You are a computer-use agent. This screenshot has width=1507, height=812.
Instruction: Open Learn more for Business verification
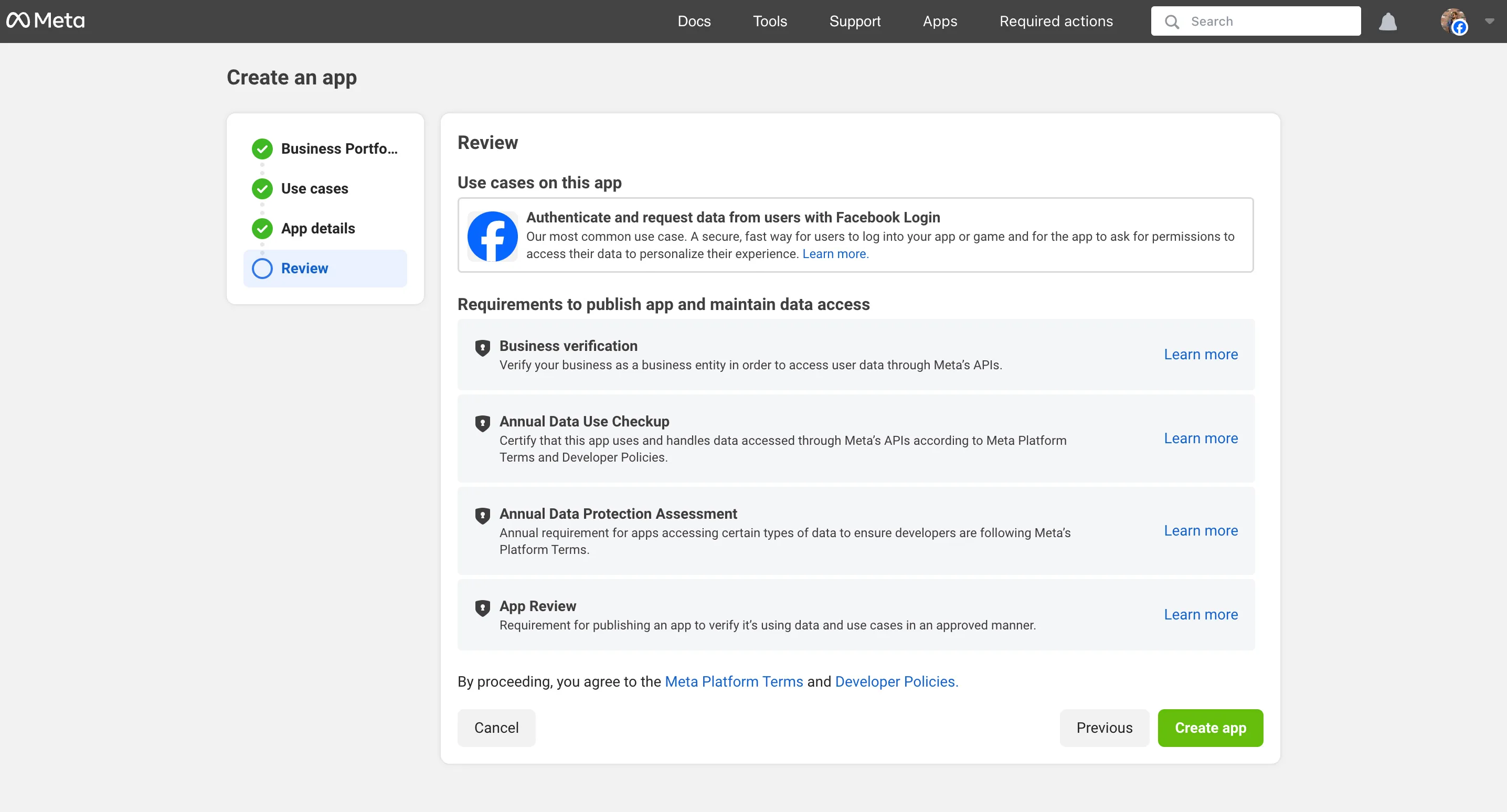tap(1201, 355)
